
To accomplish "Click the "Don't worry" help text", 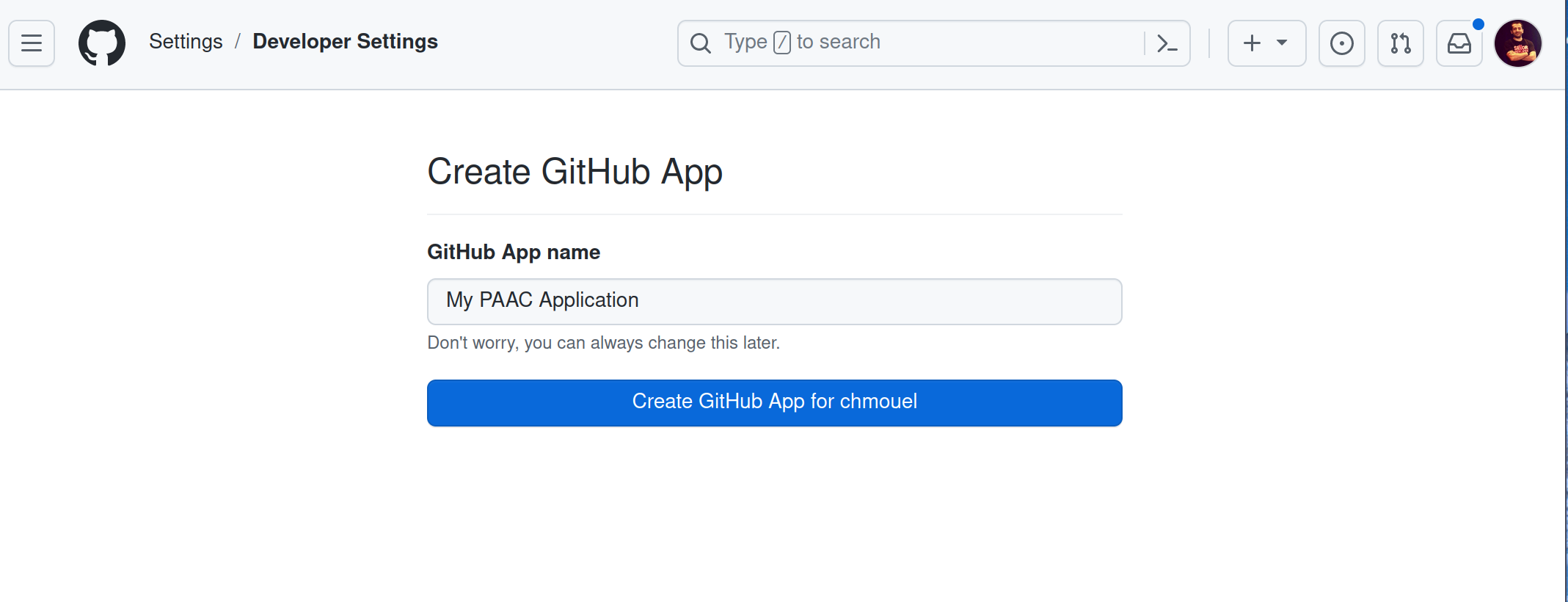I will click(603, 343).
